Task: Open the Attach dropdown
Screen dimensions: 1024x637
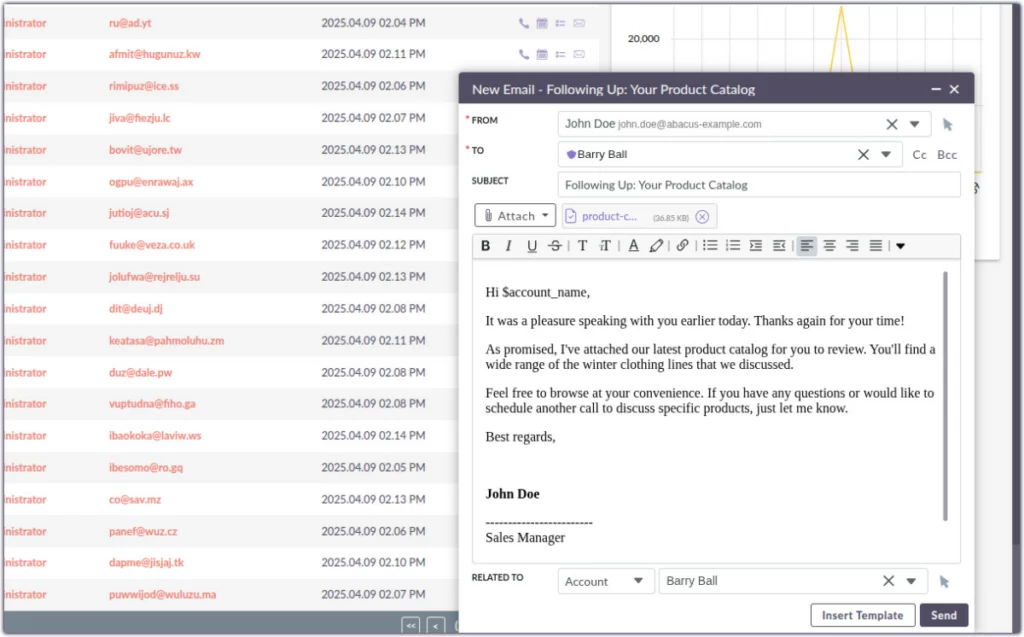Action: point(515,216)
